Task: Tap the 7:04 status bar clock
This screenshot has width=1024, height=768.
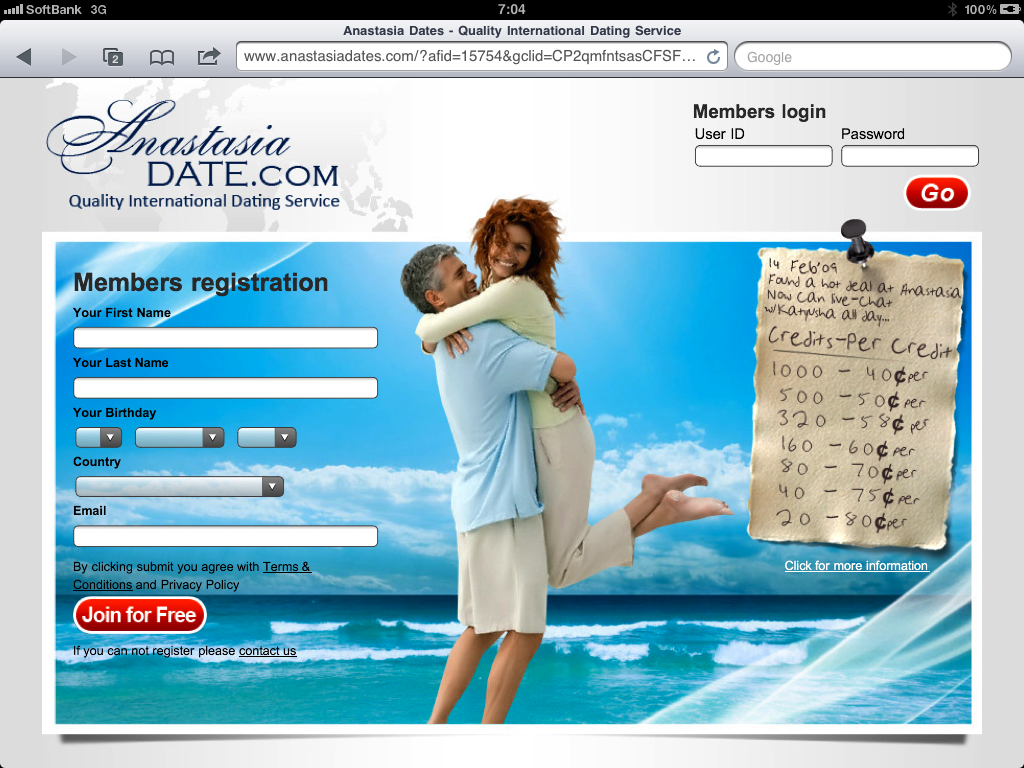Action: point(511,9)
